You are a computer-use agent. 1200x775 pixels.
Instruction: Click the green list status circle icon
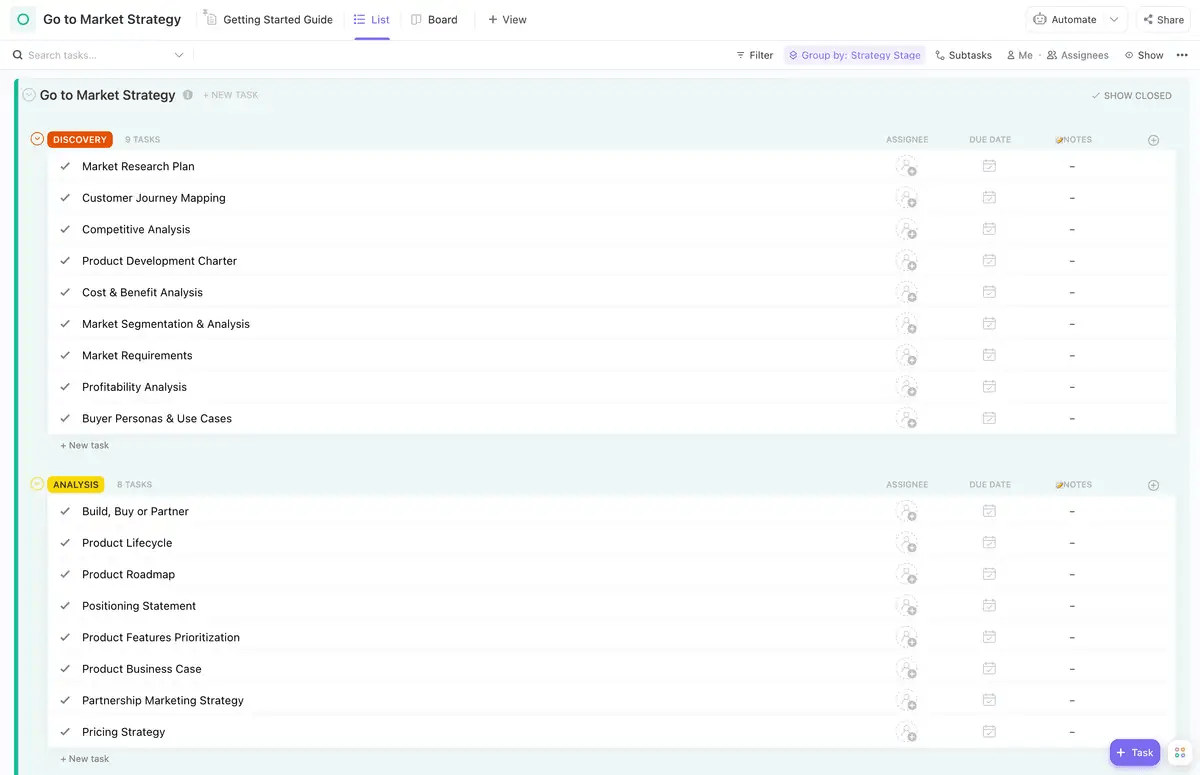tap(23, 19)
